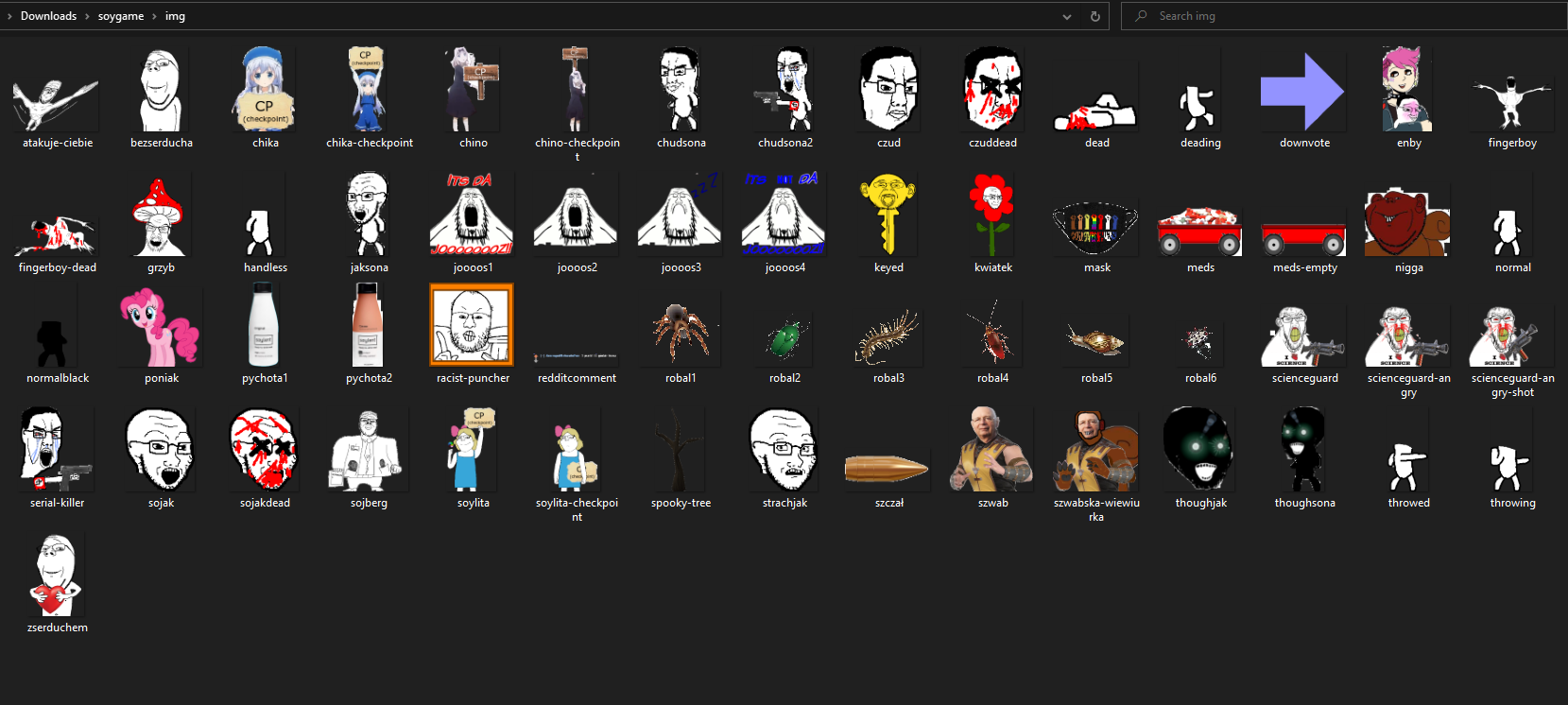The height and width of the screenshot is (705, 1568).
Task: Click the 'chino-checkpoint' file name
Action: 577,149
